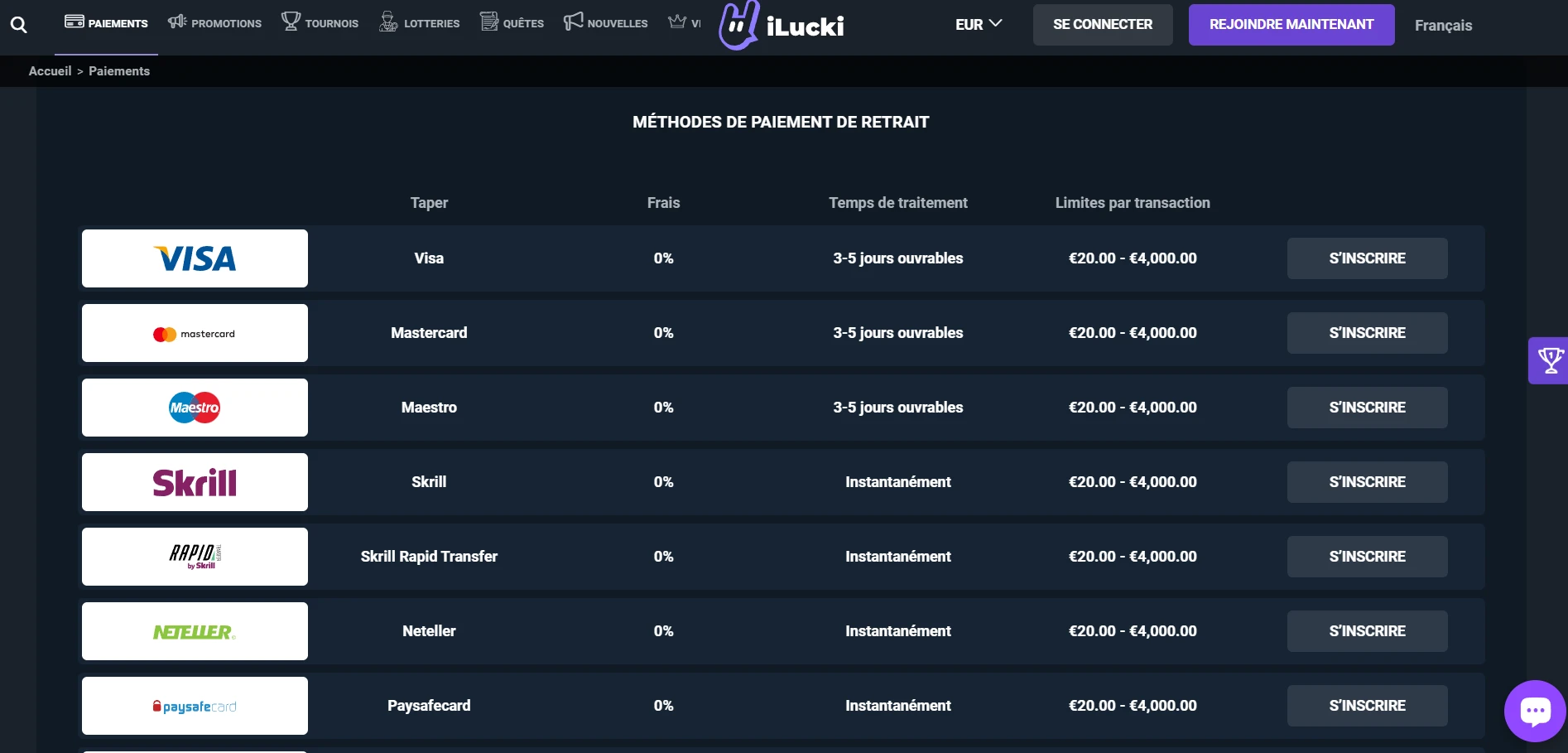Image resolution: width=1568 pixels, height=753 pixels.
Task: Go to Accueil breadcrumb link
Action: pos(50,71)
